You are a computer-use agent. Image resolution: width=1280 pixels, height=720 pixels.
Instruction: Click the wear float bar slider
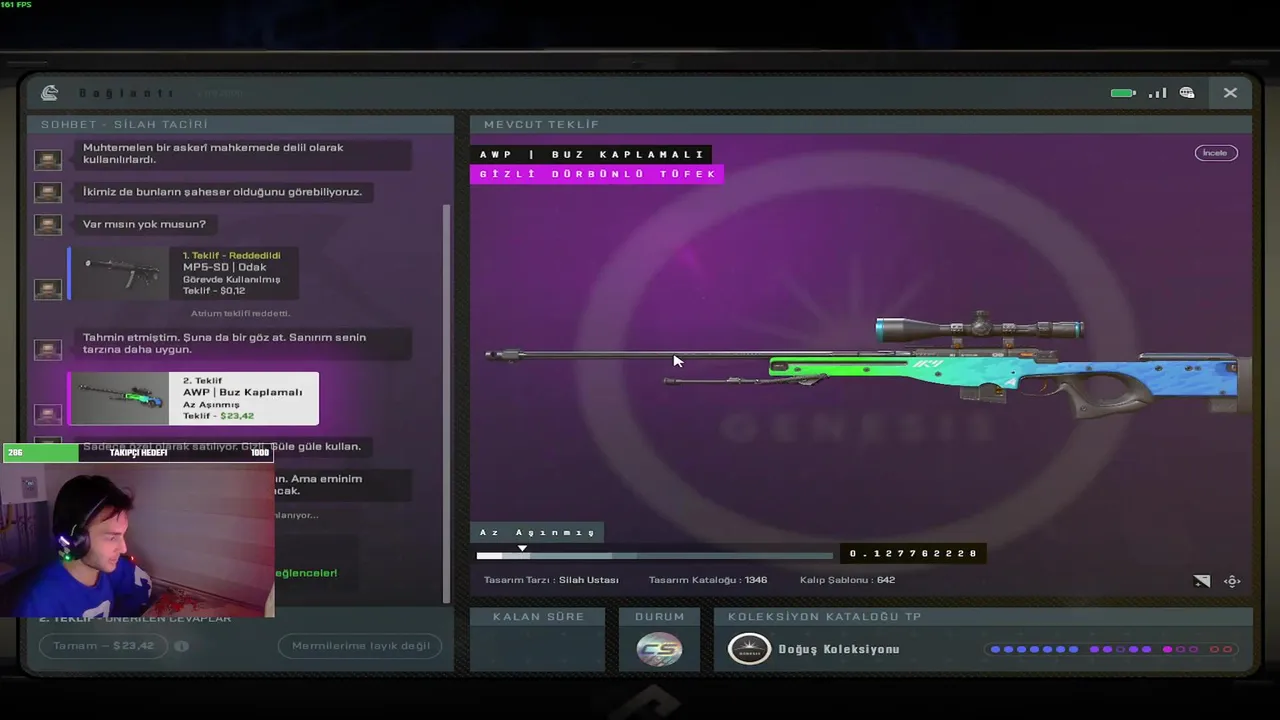(654, 555)
